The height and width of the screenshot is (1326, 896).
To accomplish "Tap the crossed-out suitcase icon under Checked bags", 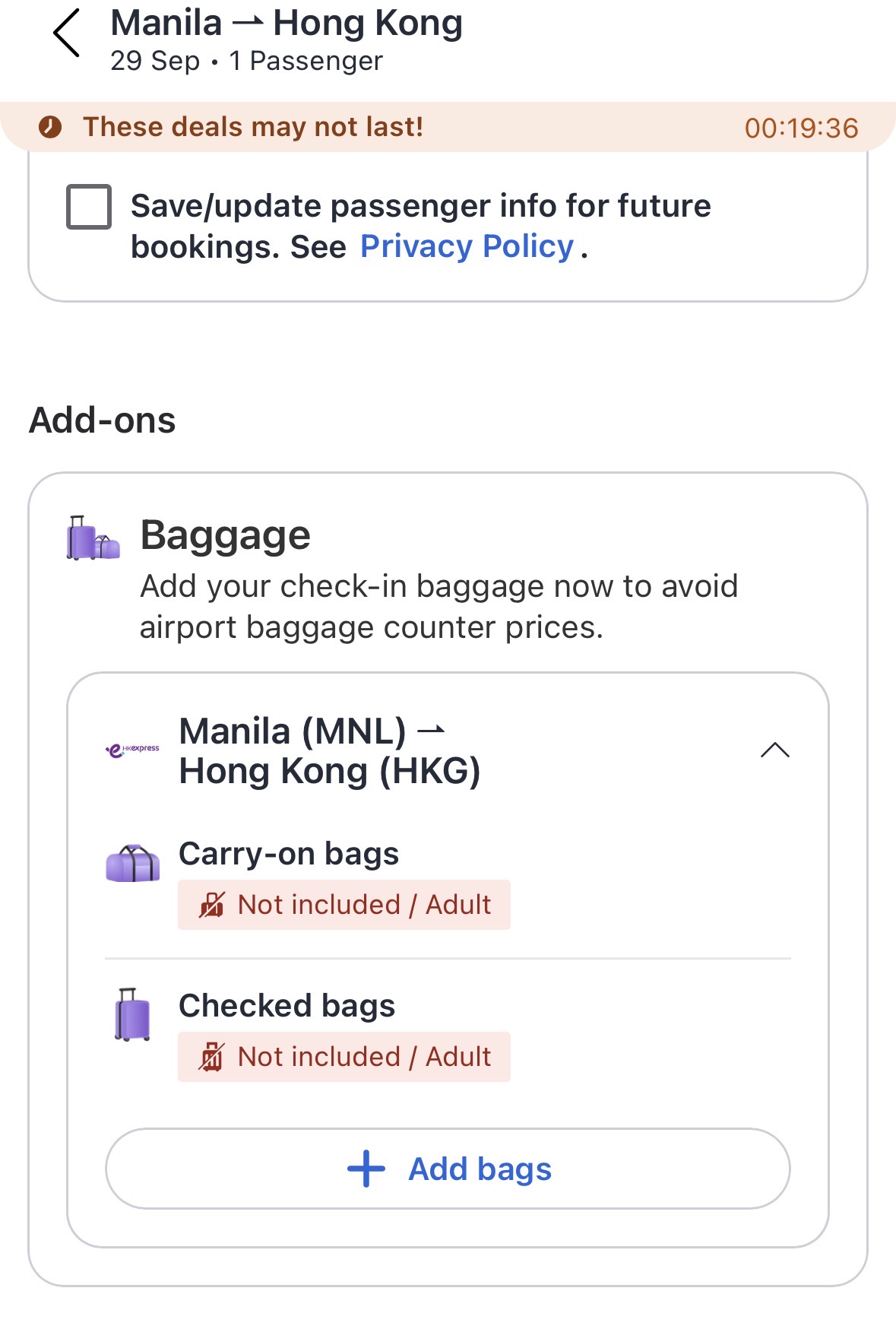I will click(x=211, y=1057).
